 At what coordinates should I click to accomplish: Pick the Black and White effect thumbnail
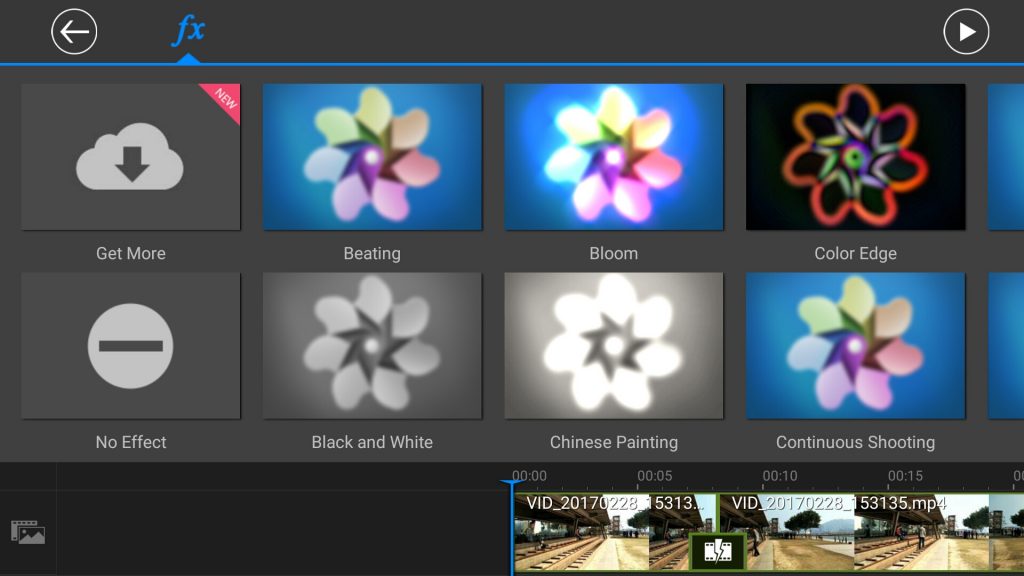point(372,346)
